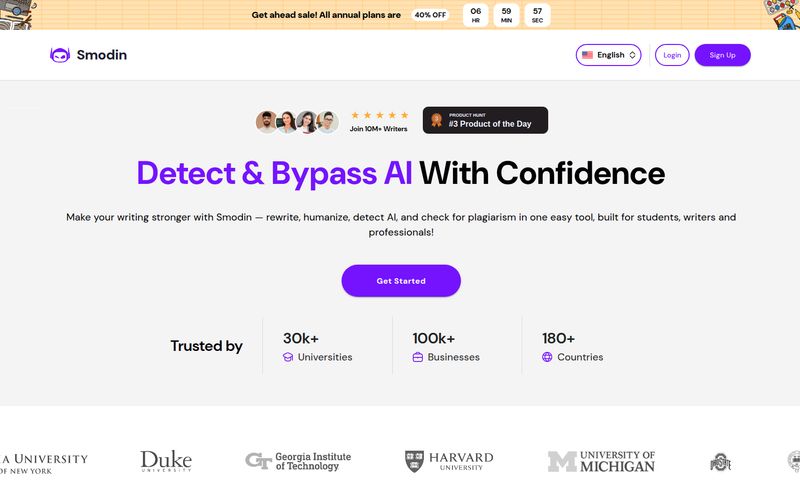The height and width of the screenshot is (496, 800).
Task: Click the Universities graduation cap icon
Action: click(x=288, y=357)
